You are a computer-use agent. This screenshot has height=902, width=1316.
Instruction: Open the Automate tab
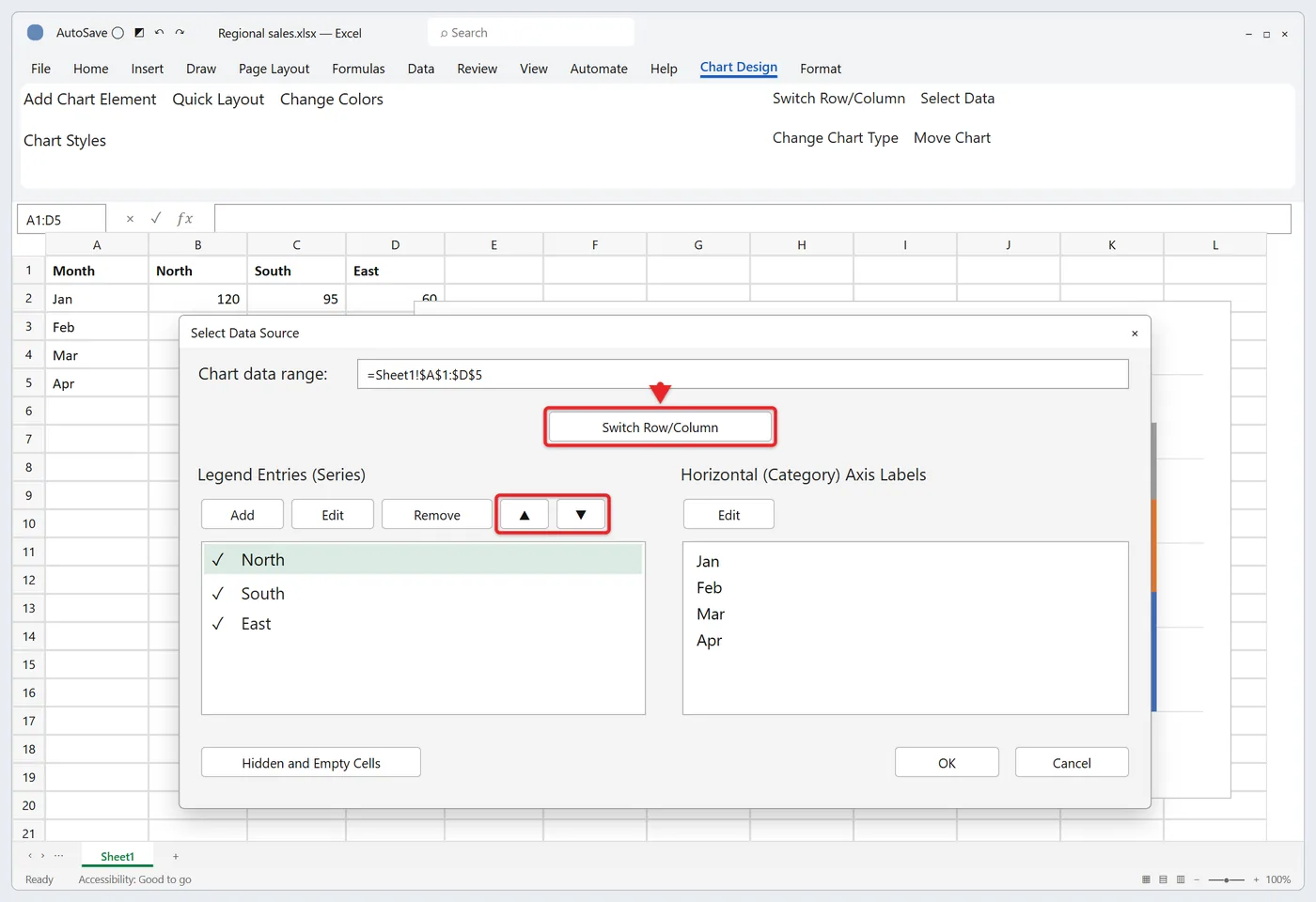599,69
